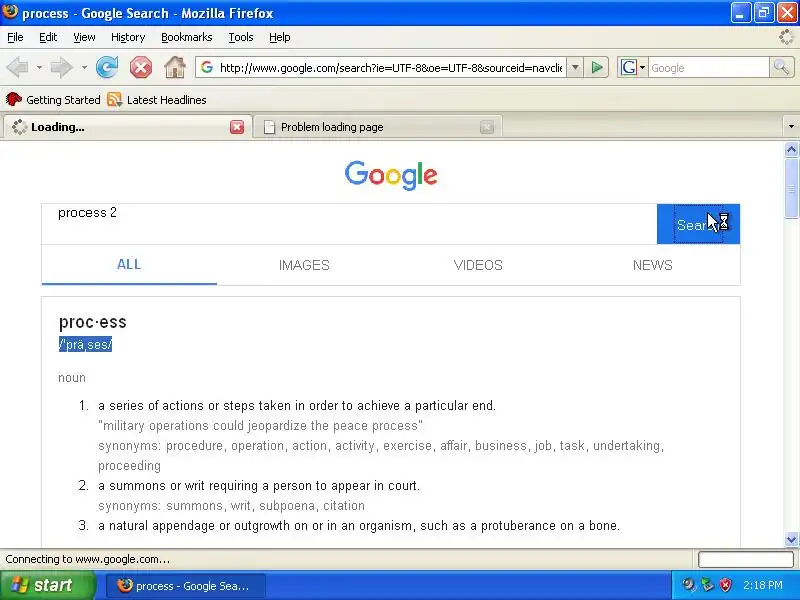Click in the Google page search field
Image resolution: width=800 pixels, height=600 pixels.
pyautogui.click(x=349, y=224)
